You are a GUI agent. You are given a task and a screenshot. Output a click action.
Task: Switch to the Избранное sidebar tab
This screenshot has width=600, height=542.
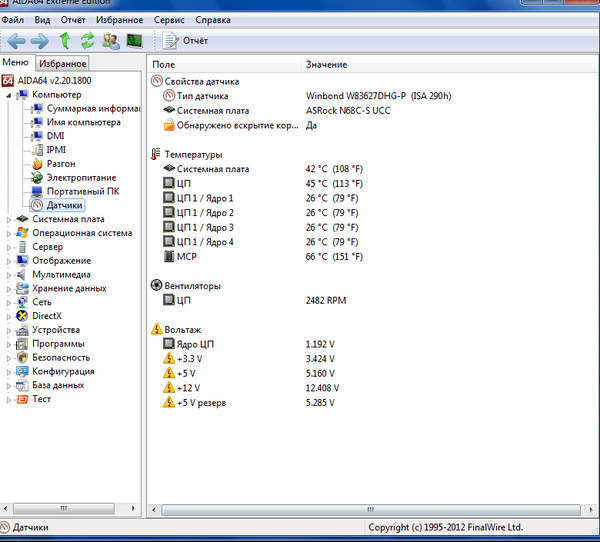[x=63, y=64]
